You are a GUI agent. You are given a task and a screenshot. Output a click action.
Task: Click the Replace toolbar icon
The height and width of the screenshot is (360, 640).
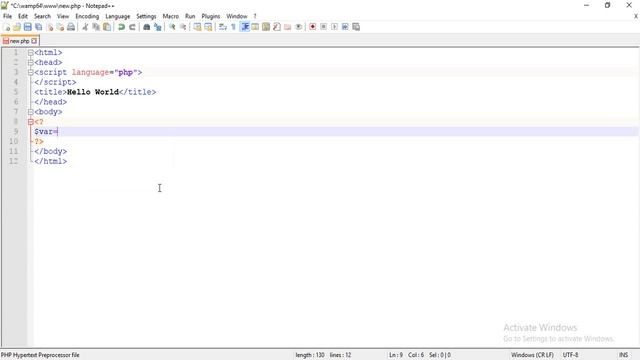click(158, 27)
